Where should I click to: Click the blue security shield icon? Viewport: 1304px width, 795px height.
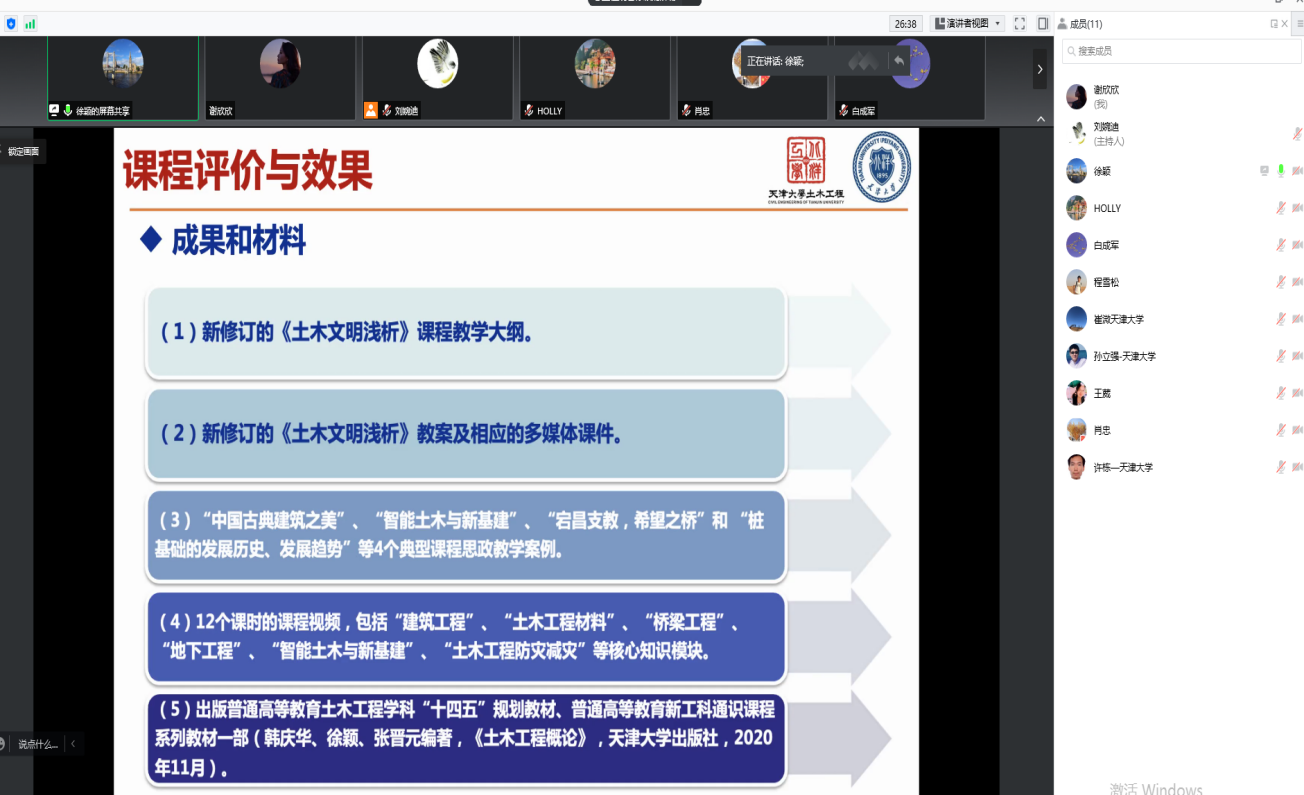click(11, 23)
